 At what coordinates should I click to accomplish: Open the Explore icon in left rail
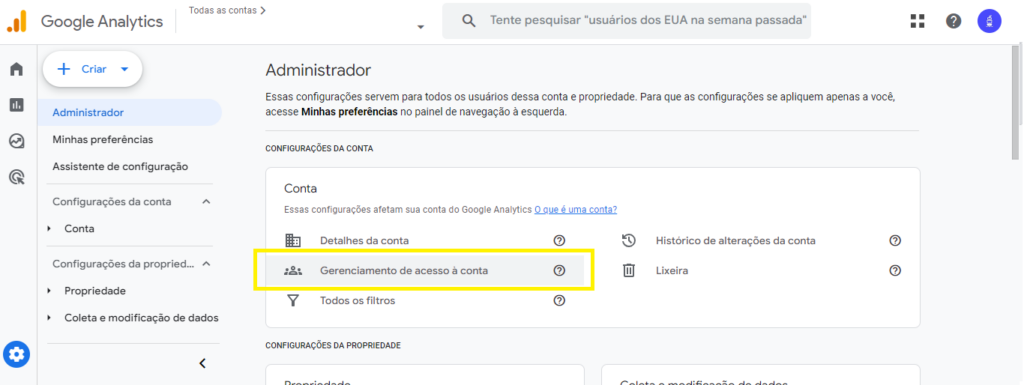click(16, 140)
